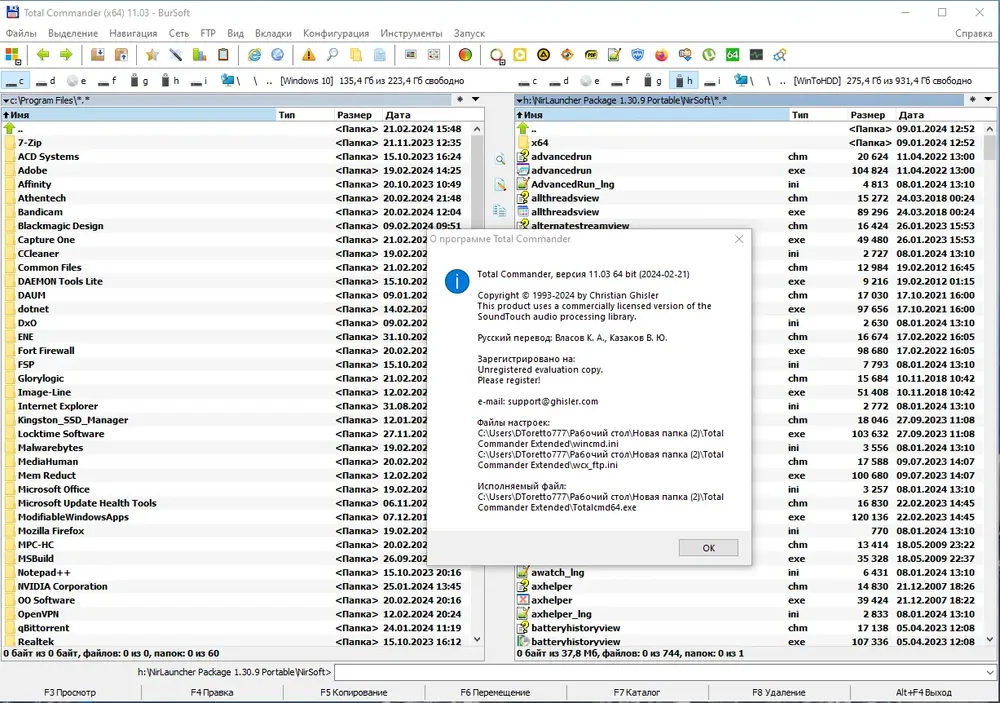Viewport: 1000px width, 703px height.
Task: Switch left panel to drive e
Action: tap(77, 80)
